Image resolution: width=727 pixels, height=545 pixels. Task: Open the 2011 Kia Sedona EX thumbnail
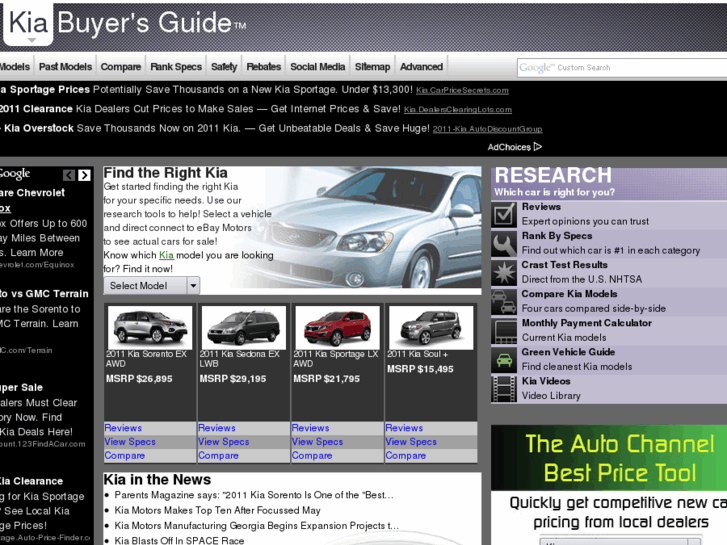pos(243,327)
